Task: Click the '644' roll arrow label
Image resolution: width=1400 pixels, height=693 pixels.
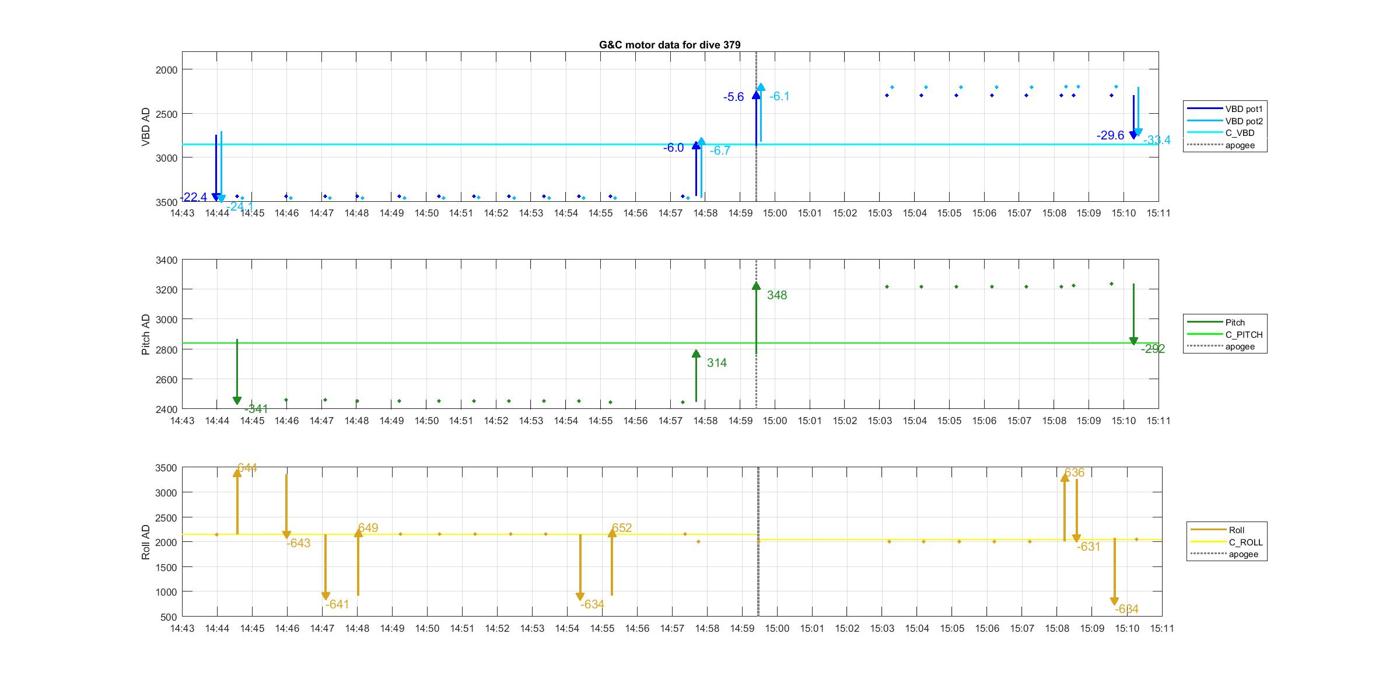Action: 247,468
